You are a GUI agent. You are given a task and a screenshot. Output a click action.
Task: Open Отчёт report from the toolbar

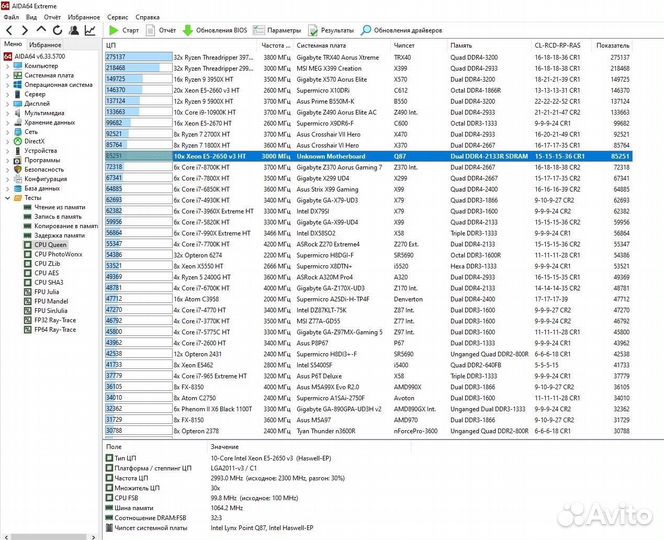click(160, 30)
